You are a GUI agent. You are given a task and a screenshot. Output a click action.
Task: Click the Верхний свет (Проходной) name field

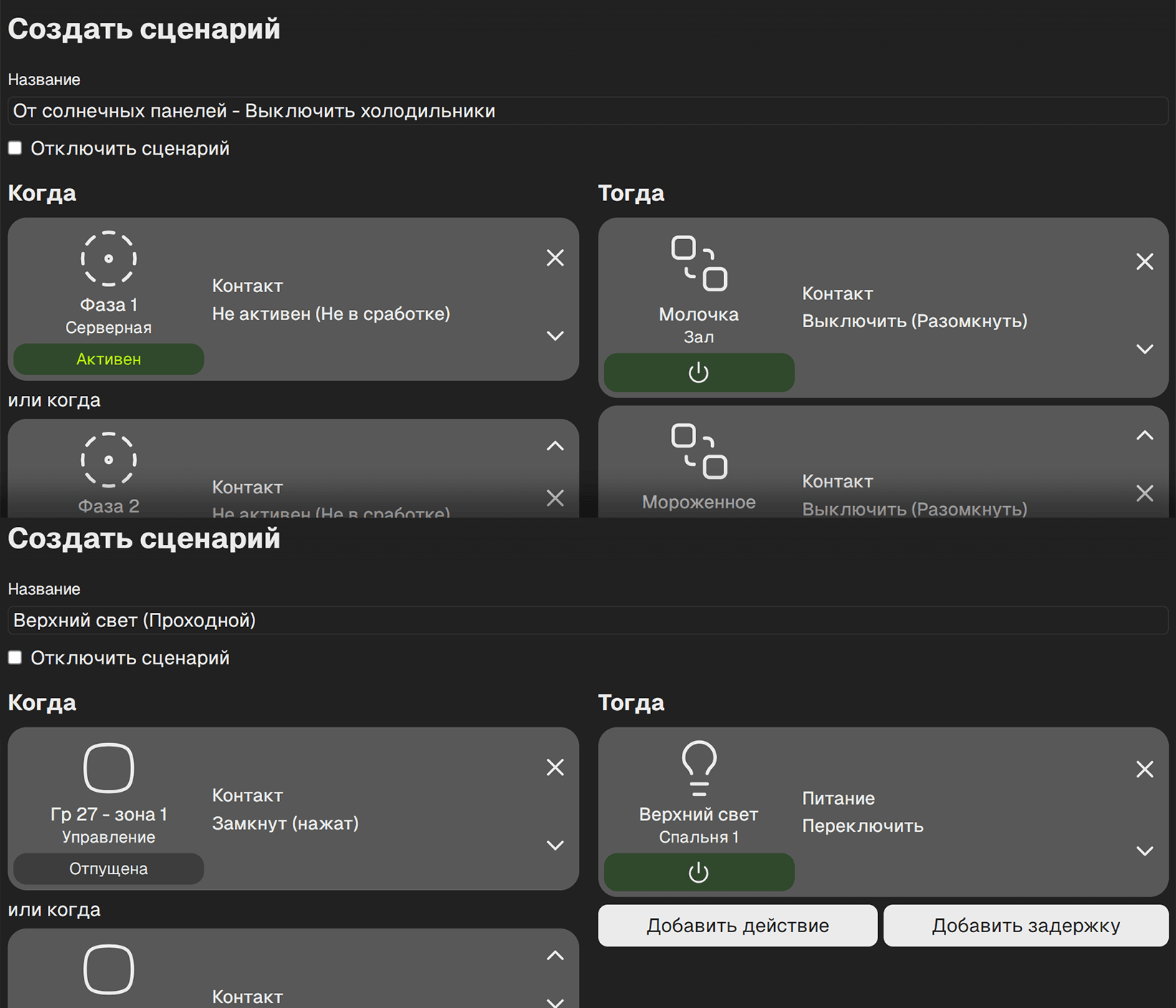click(587, 620)
